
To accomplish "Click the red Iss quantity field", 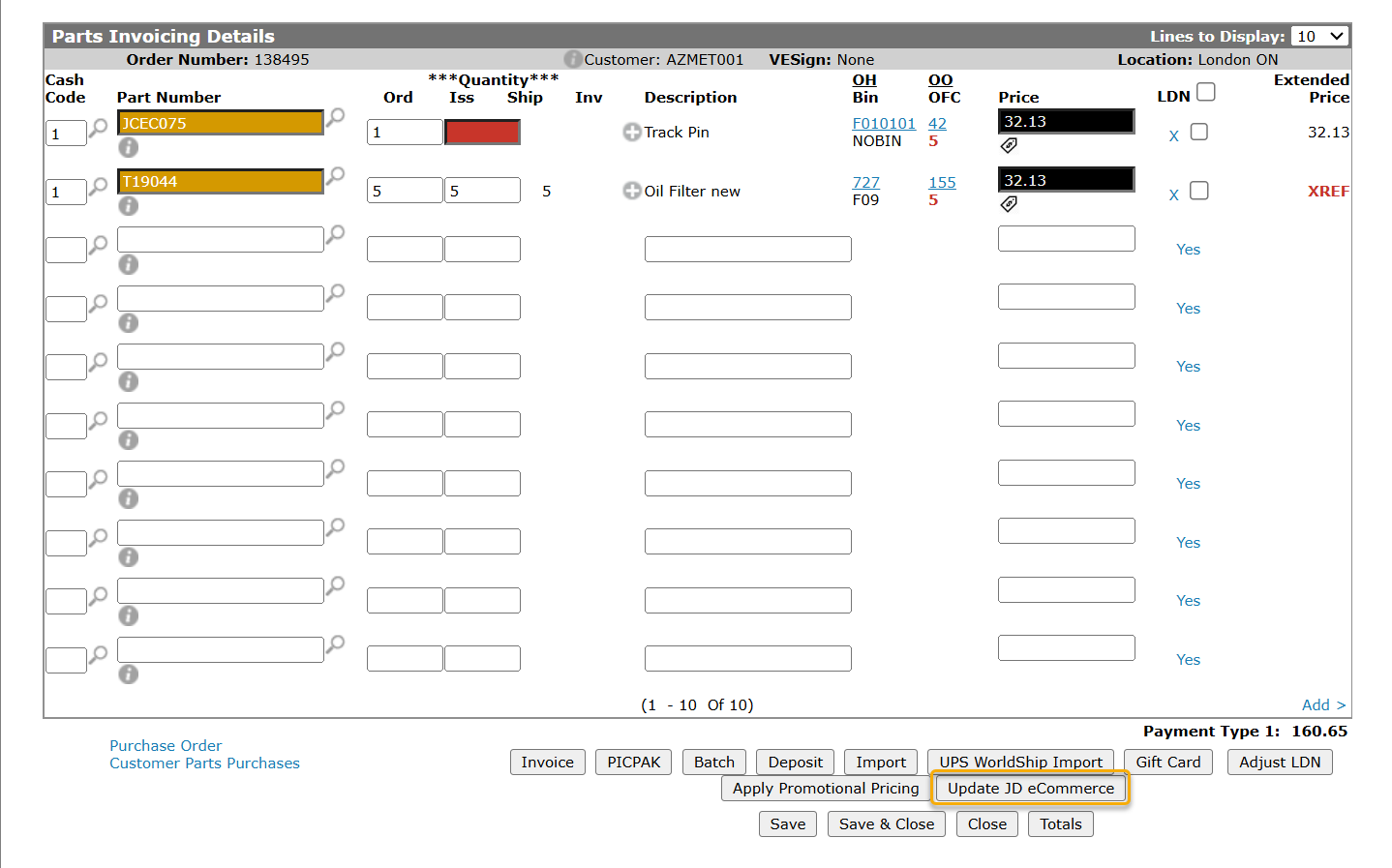I will click(x=482, y=133).
